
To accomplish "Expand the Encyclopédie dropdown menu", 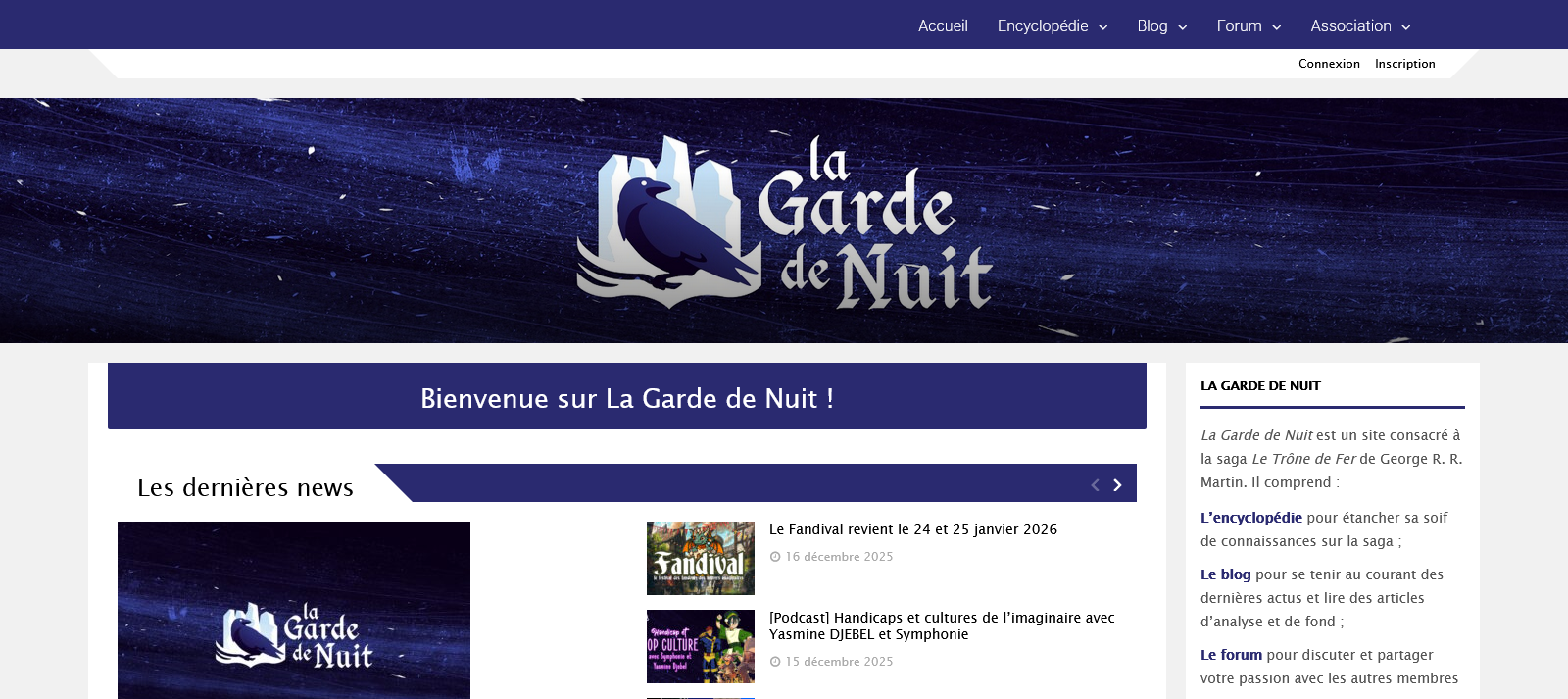I will point(1052,26).
